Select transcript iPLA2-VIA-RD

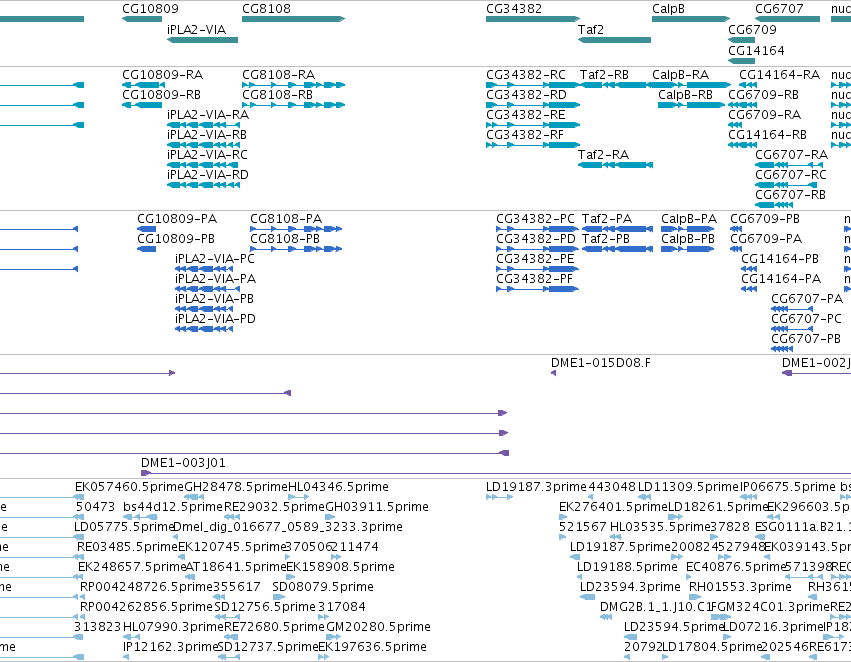(x=204, y=185)
